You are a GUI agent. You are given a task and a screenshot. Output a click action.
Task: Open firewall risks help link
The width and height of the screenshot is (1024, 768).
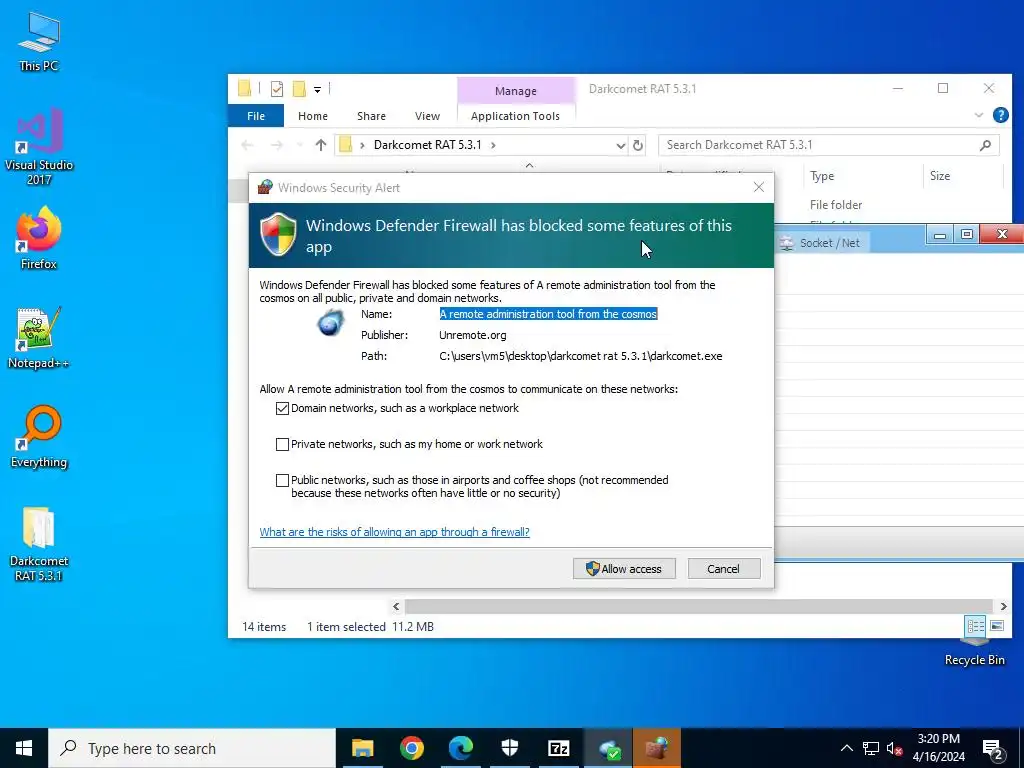(394, 532)
